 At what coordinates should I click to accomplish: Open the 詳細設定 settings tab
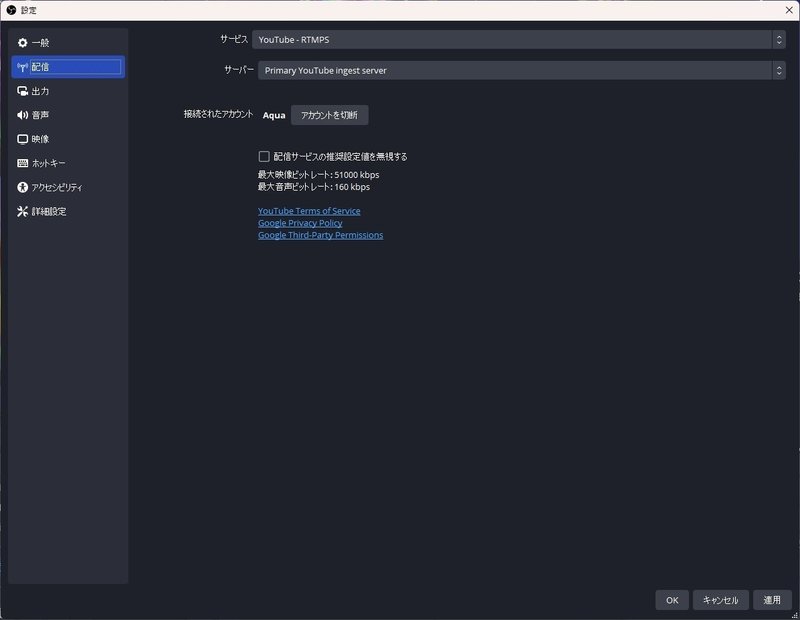pos(68,211)
